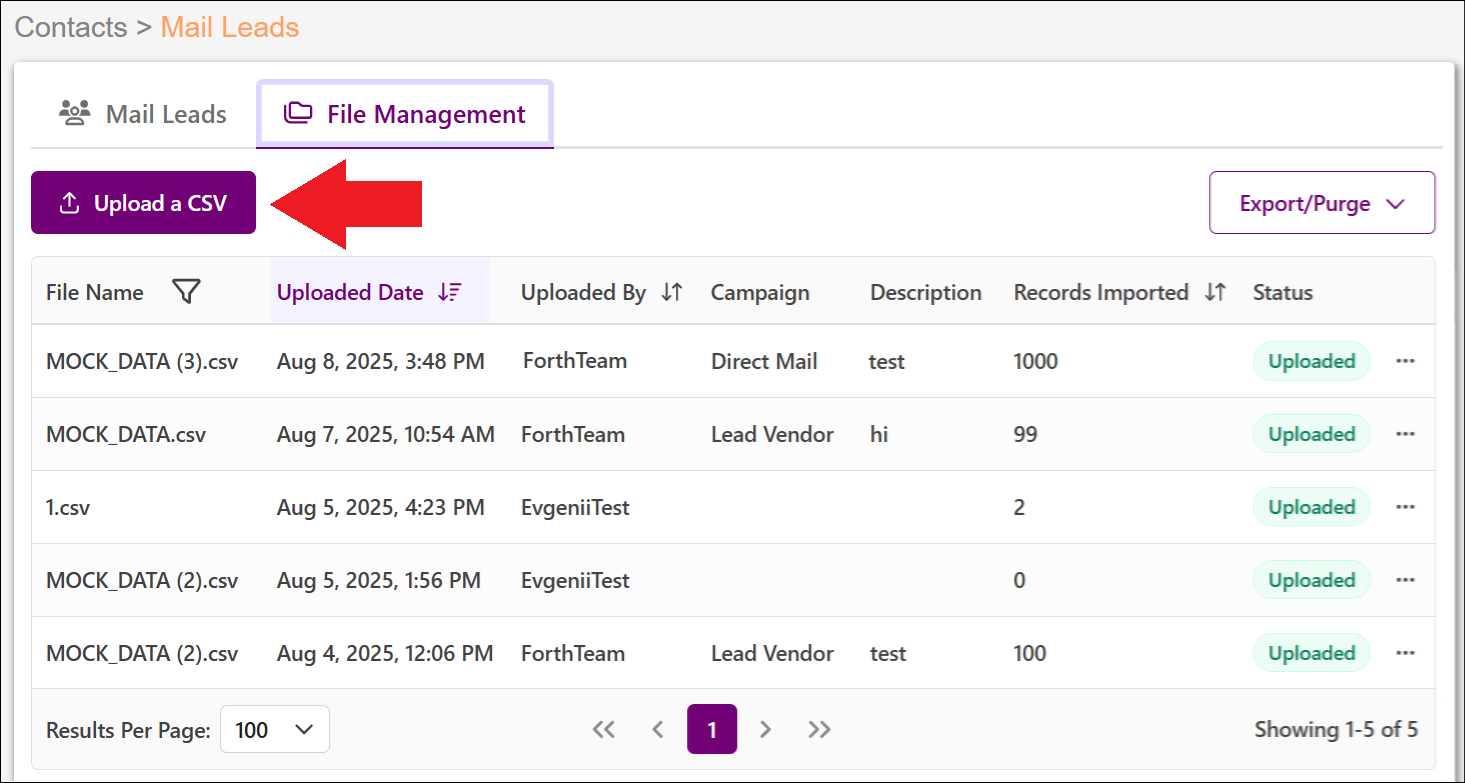Click the Uploaded badge in MOCK_DATA (3).csv row

click(x=1312, y=361)
